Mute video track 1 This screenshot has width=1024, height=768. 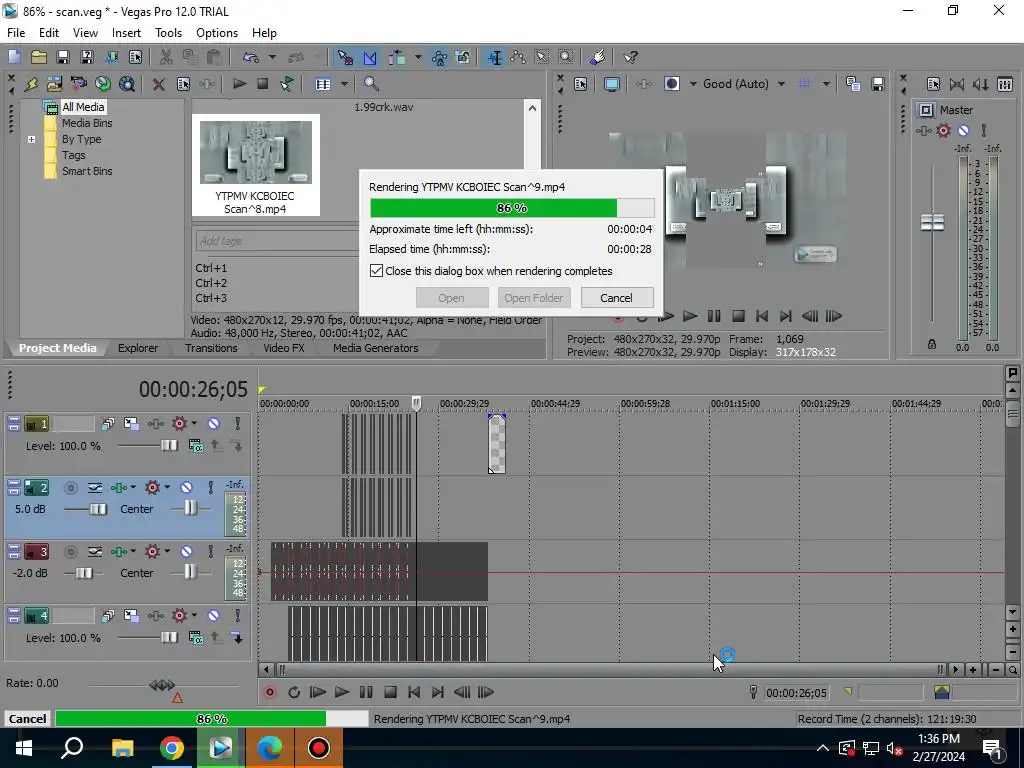[214, 424]
